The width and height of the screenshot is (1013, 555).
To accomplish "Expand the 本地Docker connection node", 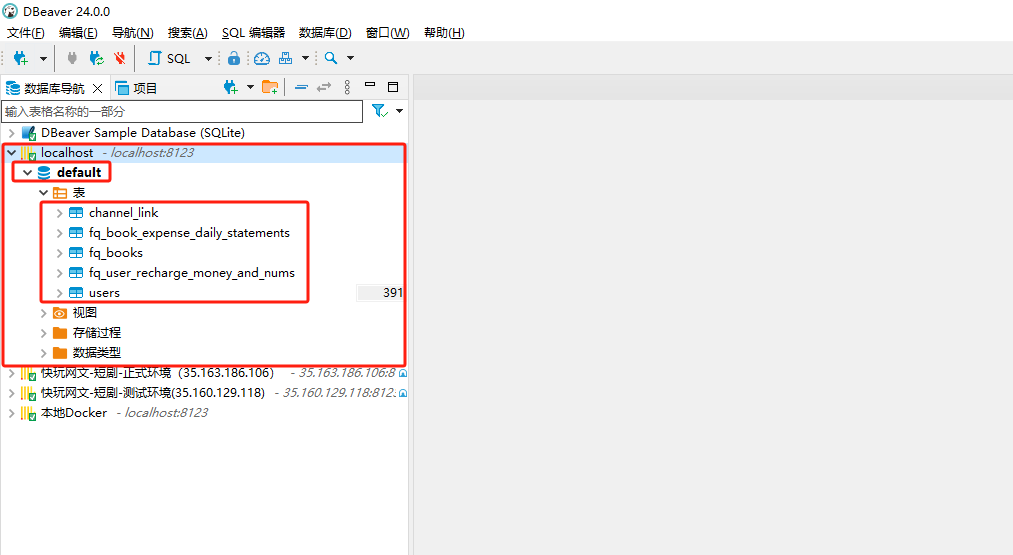I will (x=11, y=414).
